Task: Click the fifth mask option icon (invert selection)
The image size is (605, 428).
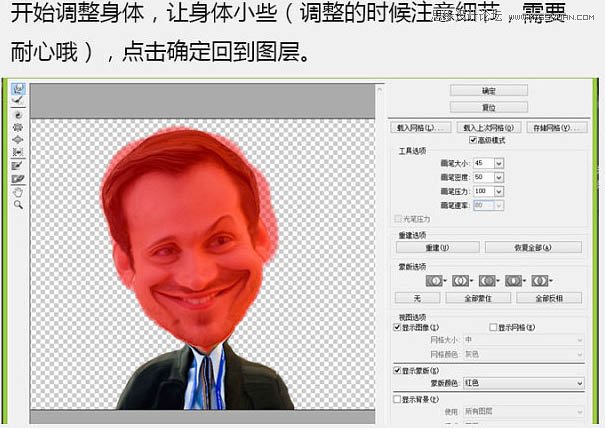Action: click(542, 281)
